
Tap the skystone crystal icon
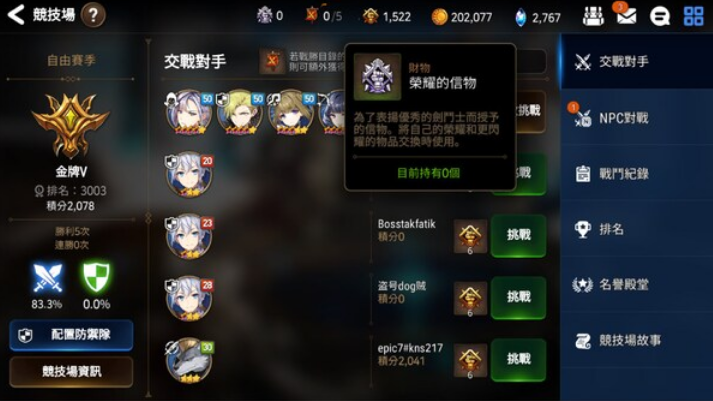(x=521, y=17)
